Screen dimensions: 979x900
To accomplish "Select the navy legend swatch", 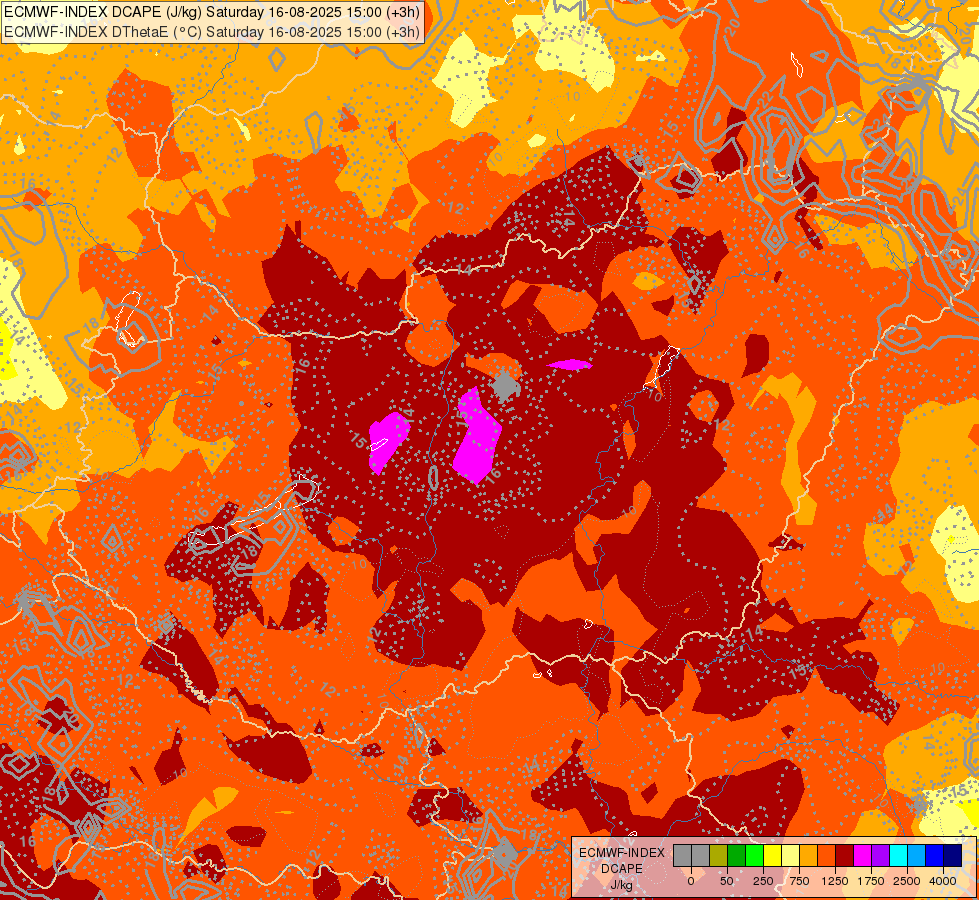I will [953, 856].
